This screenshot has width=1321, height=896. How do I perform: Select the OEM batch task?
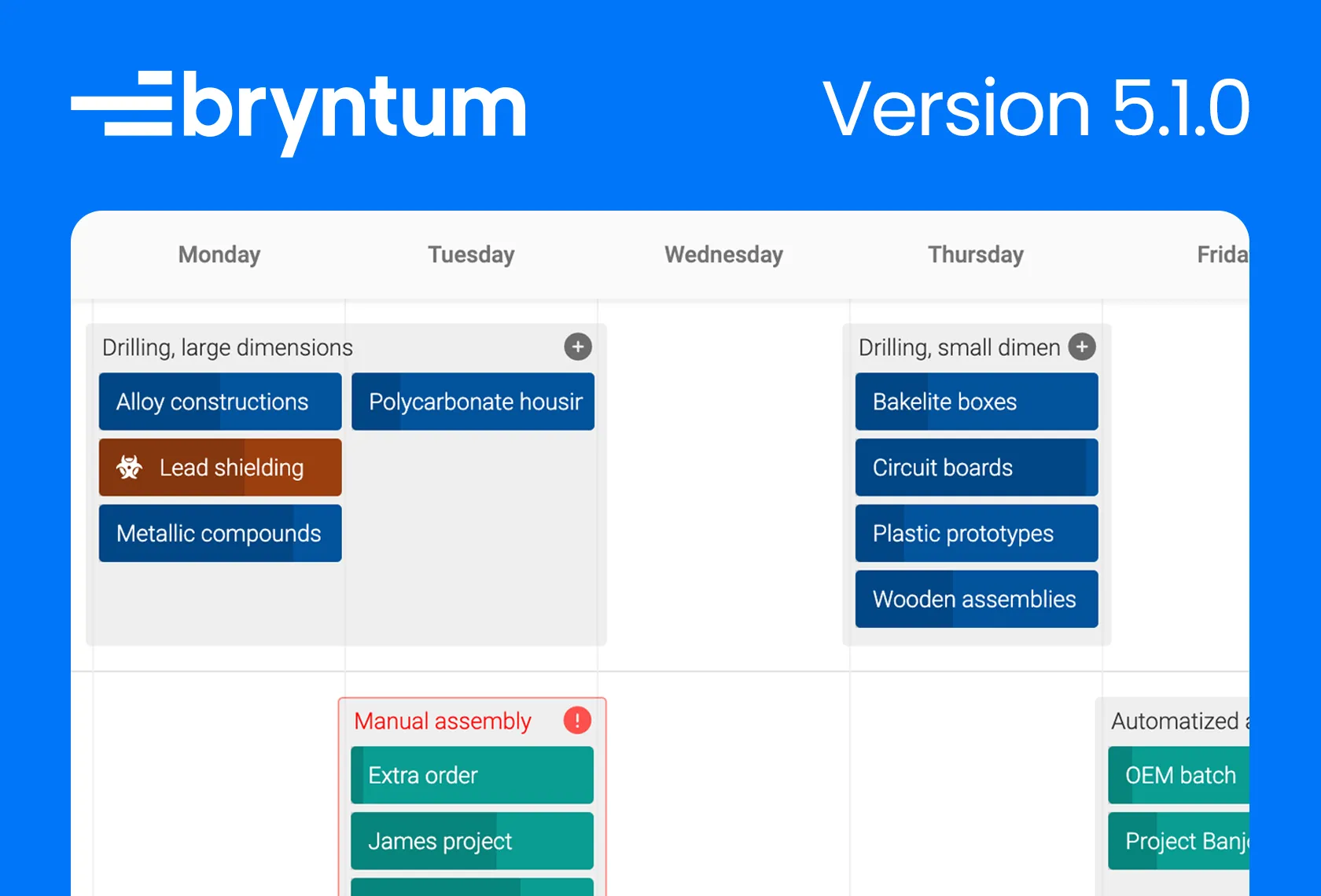pos(1179,775)
